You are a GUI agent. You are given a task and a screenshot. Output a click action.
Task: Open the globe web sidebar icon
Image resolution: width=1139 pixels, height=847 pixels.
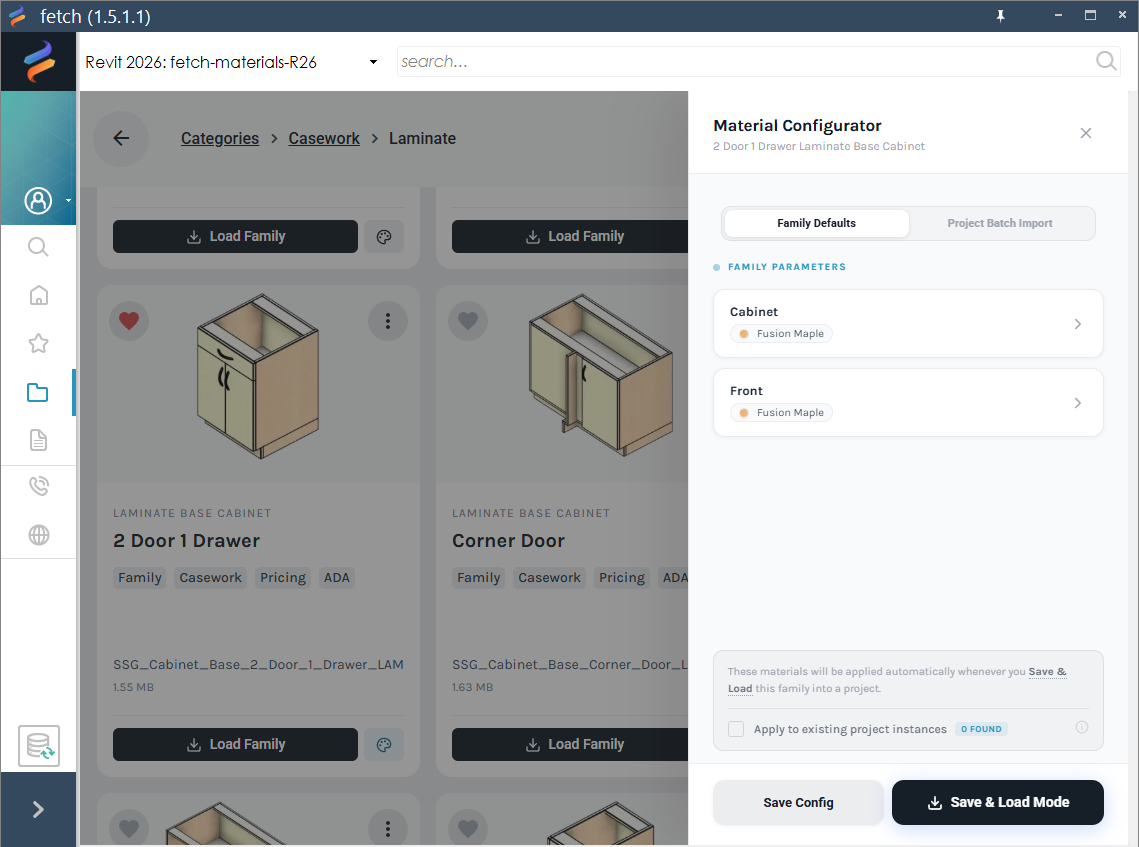pos(38,535)
